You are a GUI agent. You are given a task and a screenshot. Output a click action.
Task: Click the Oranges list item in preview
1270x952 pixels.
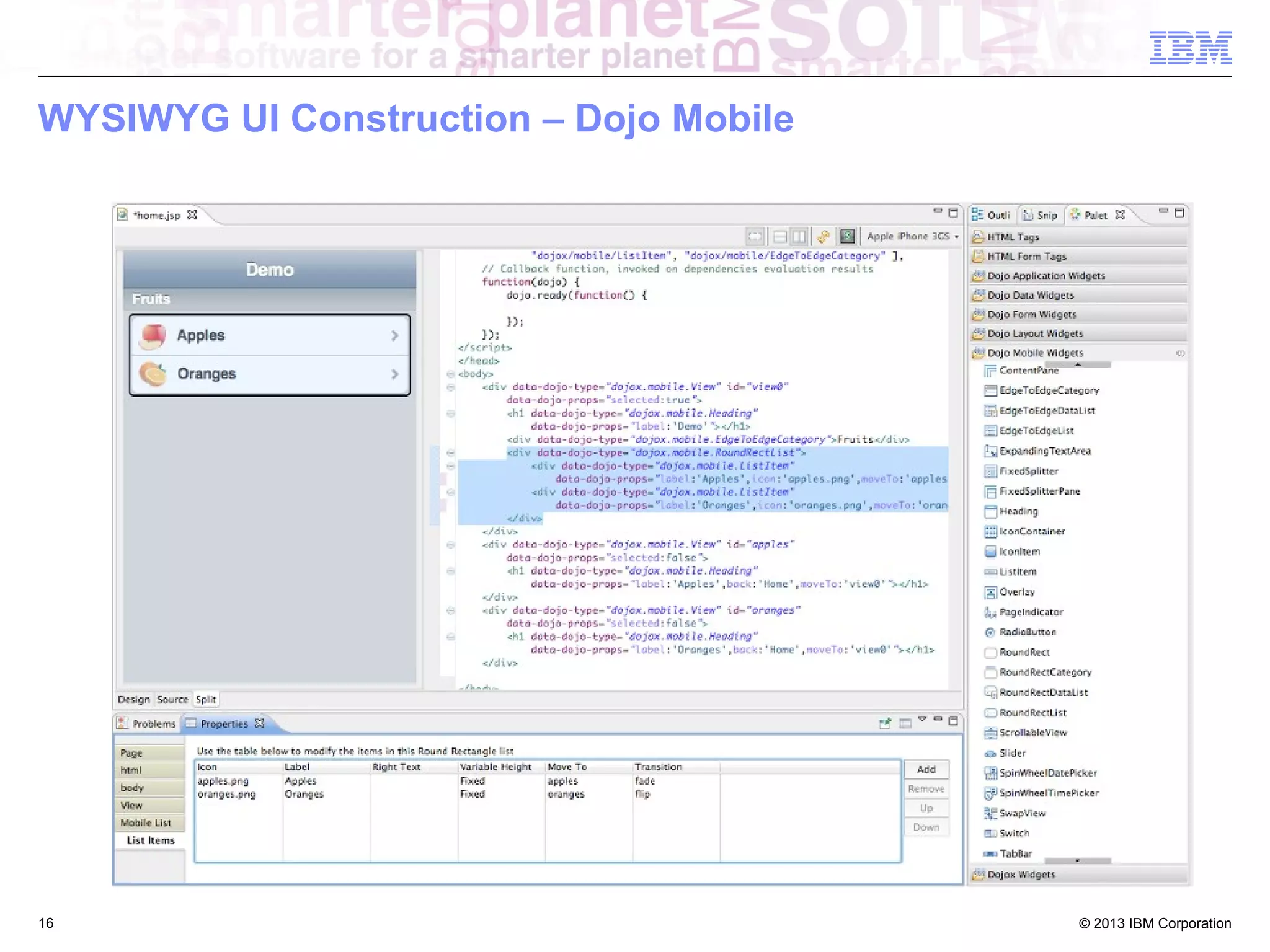270,374
